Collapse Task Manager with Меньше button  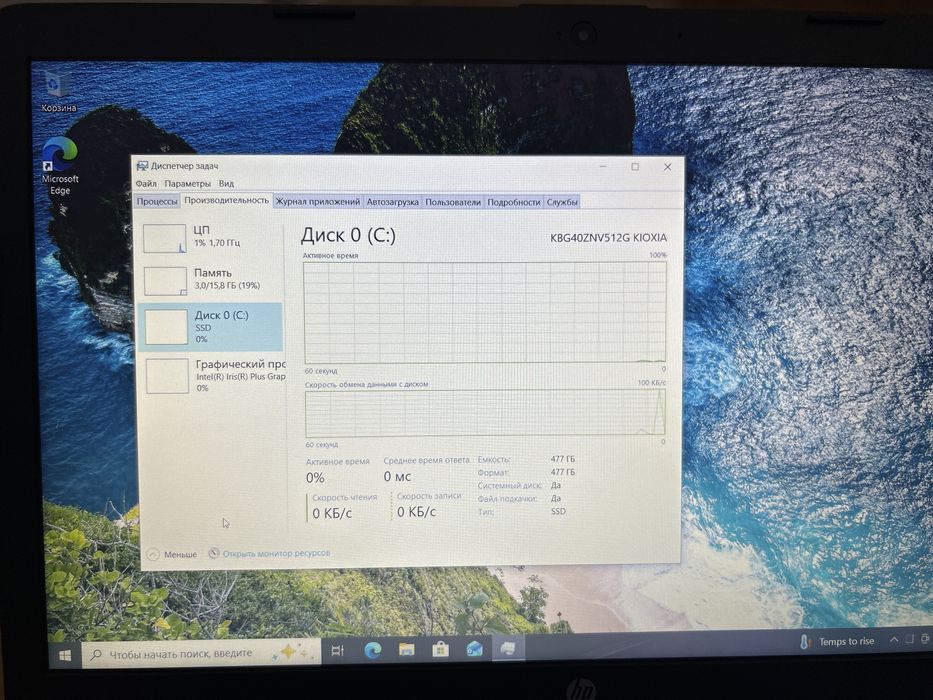[x=172, y=554]
